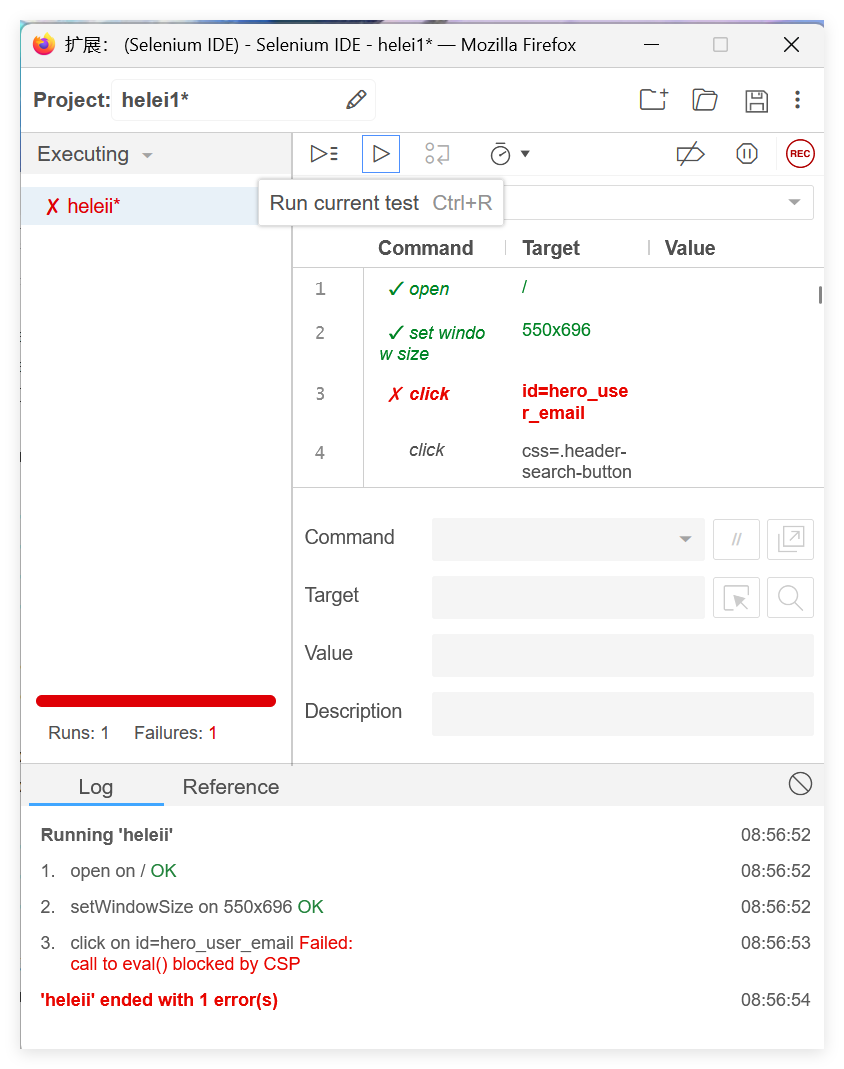Switch to the Log tab
The image size is (844, 1069).
[x=95, y=787]
